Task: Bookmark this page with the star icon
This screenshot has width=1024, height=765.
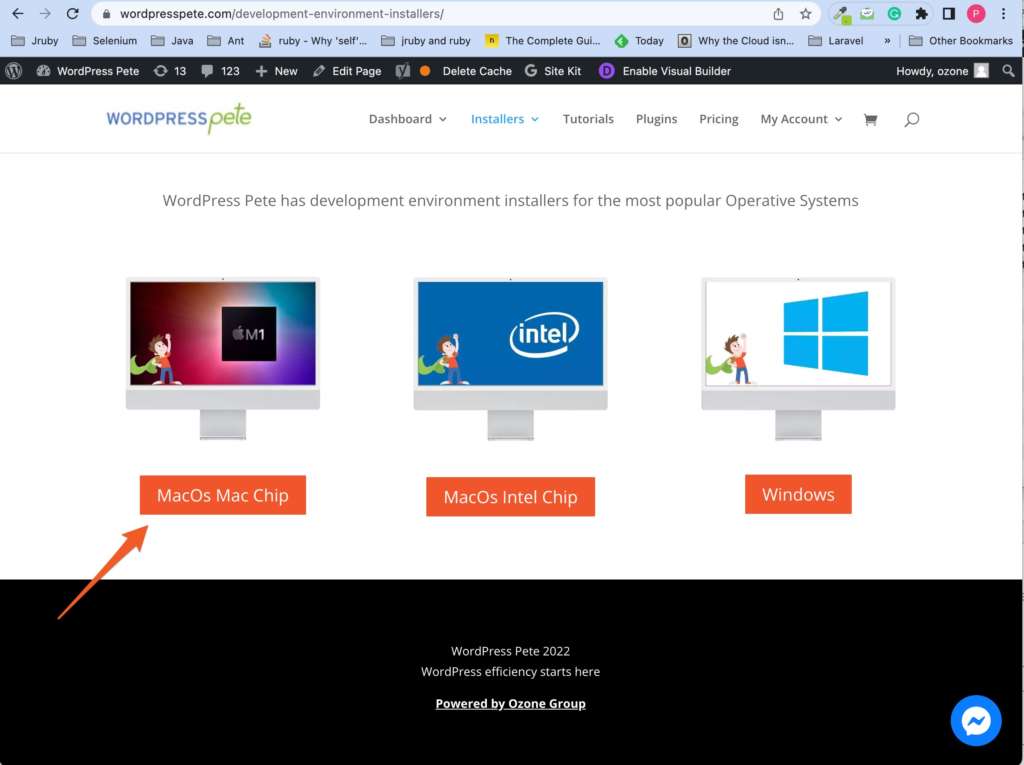Action: point(806,14)
